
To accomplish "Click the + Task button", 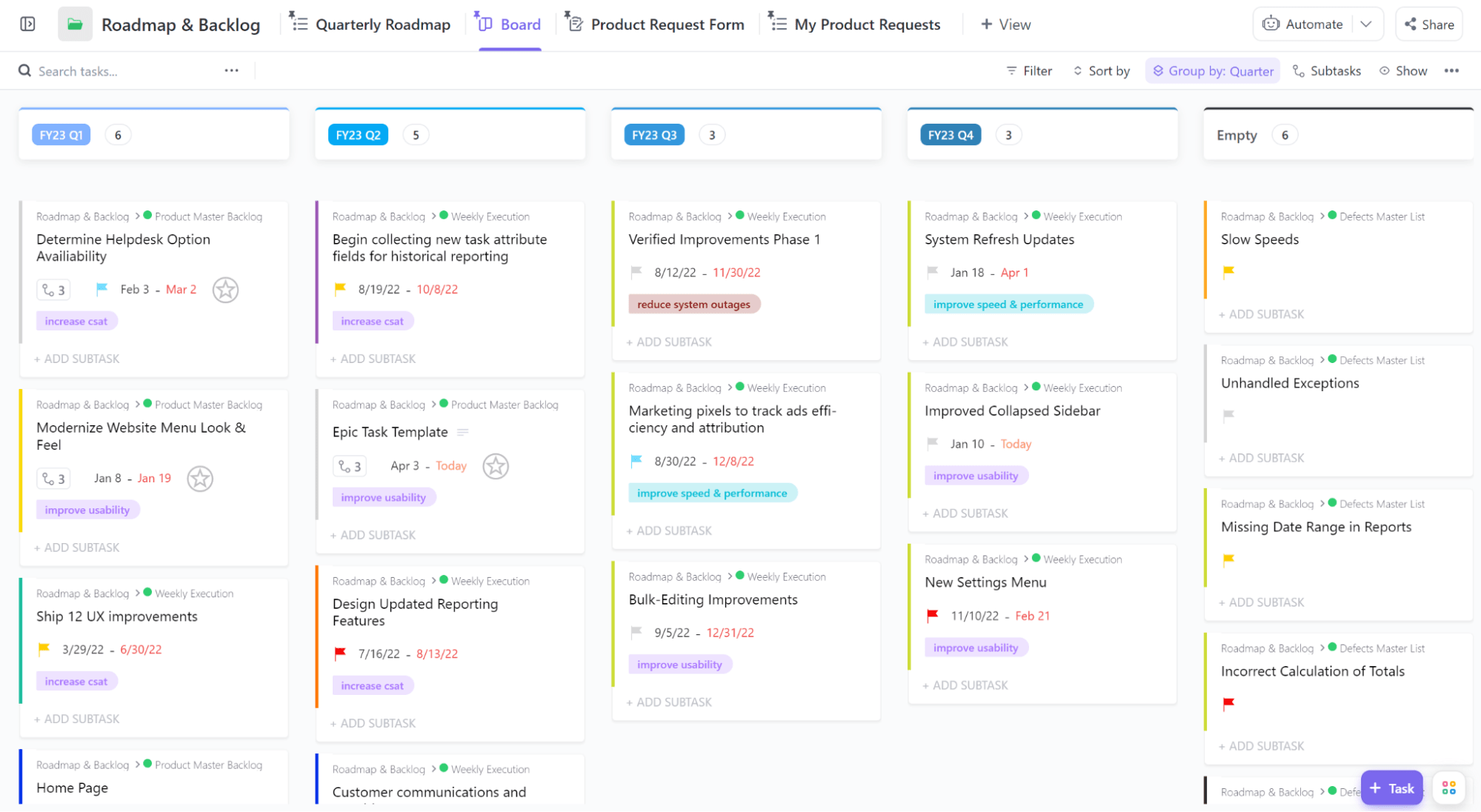I will tap(1391, 788).
